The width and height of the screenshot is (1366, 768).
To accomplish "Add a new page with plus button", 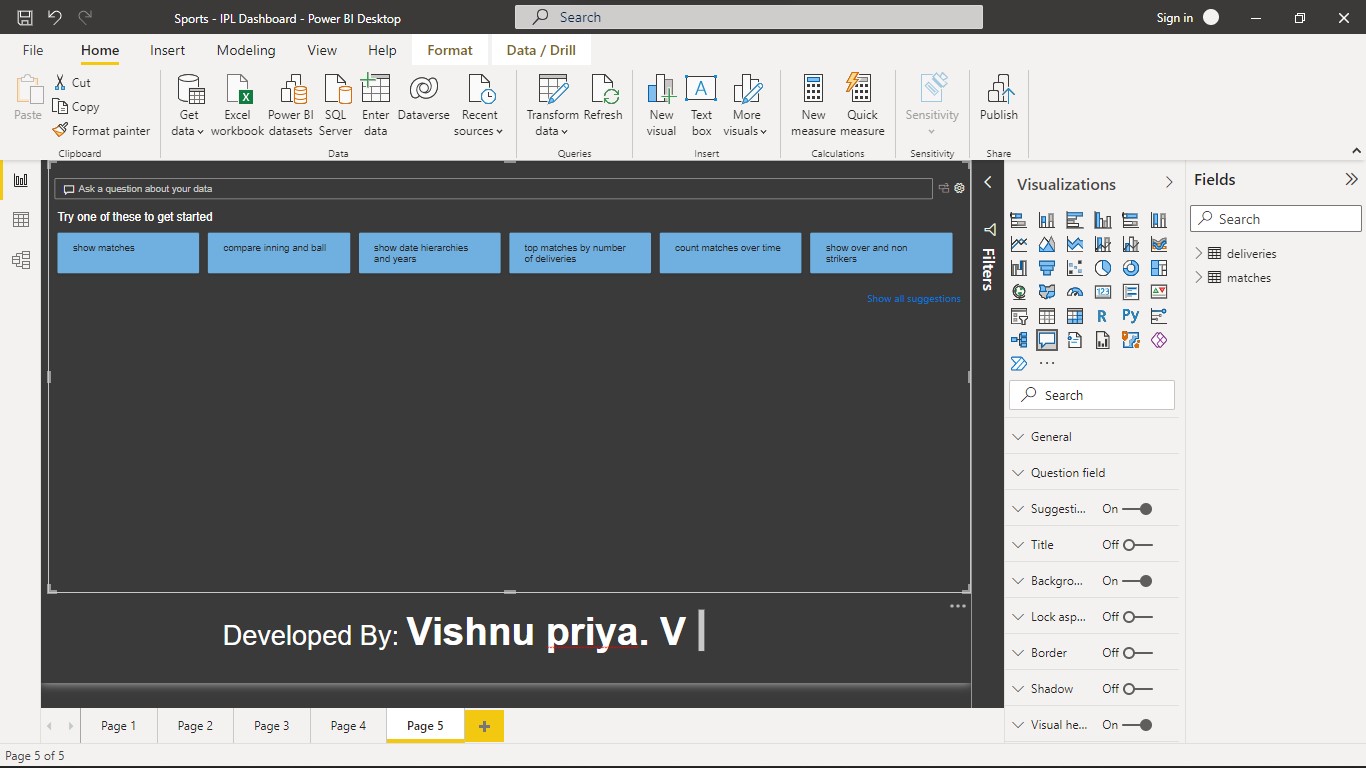I will pos(484,726).
